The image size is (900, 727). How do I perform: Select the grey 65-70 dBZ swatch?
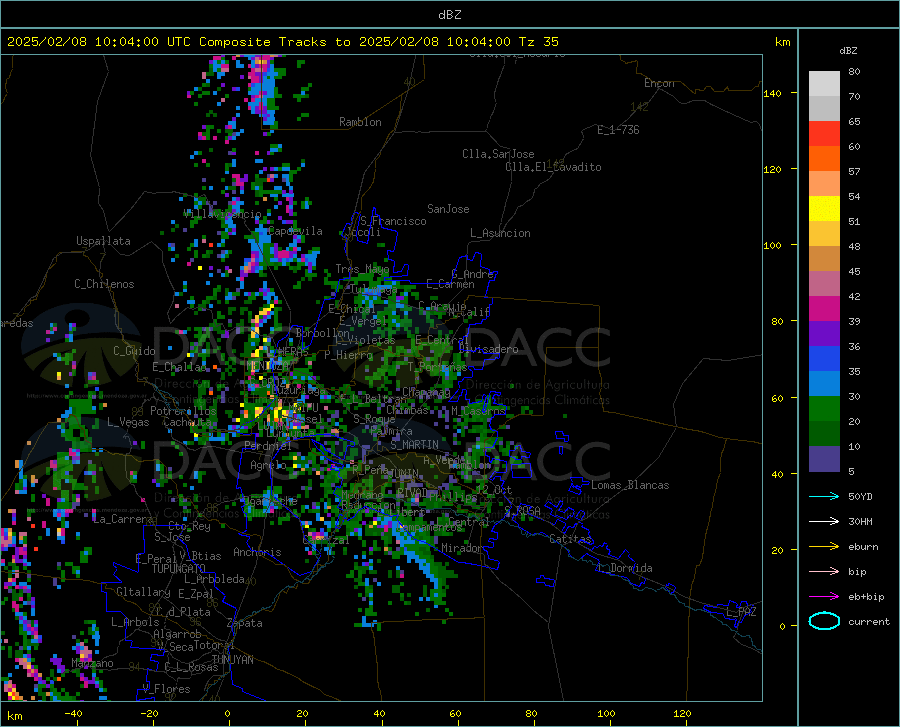[824, 109]
